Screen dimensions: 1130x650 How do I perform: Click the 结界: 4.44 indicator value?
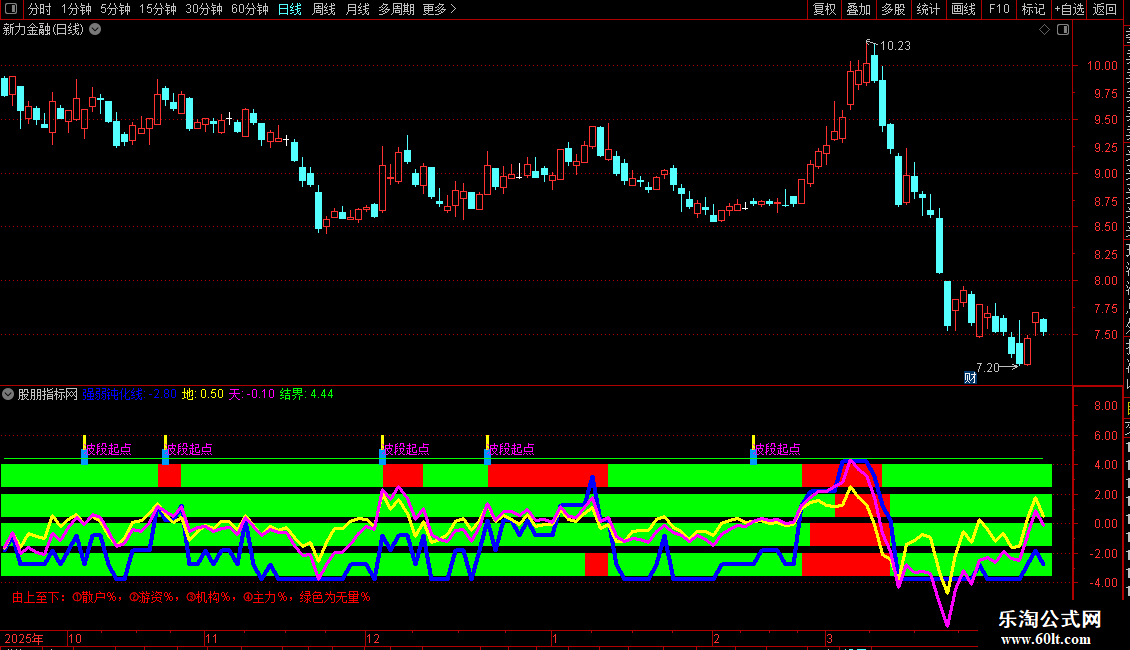click(x=306, y=394)
